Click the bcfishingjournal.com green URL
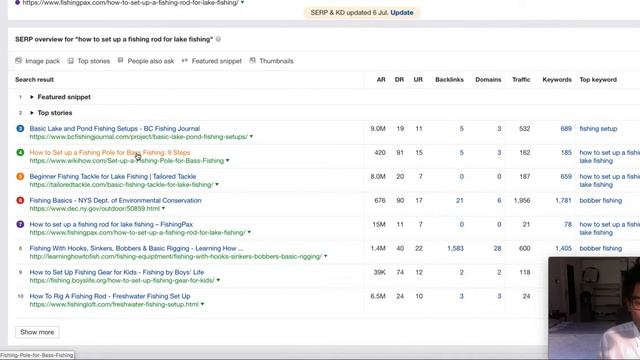This screenshot has height=360, width=640. (138, 137)
